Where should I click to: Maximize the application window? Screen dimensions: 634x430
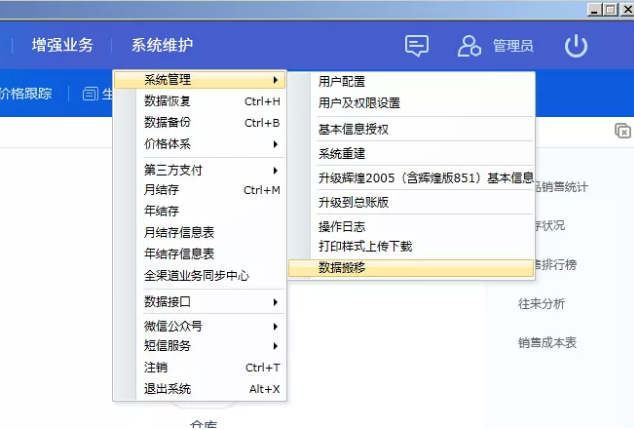tap(610, 9)
